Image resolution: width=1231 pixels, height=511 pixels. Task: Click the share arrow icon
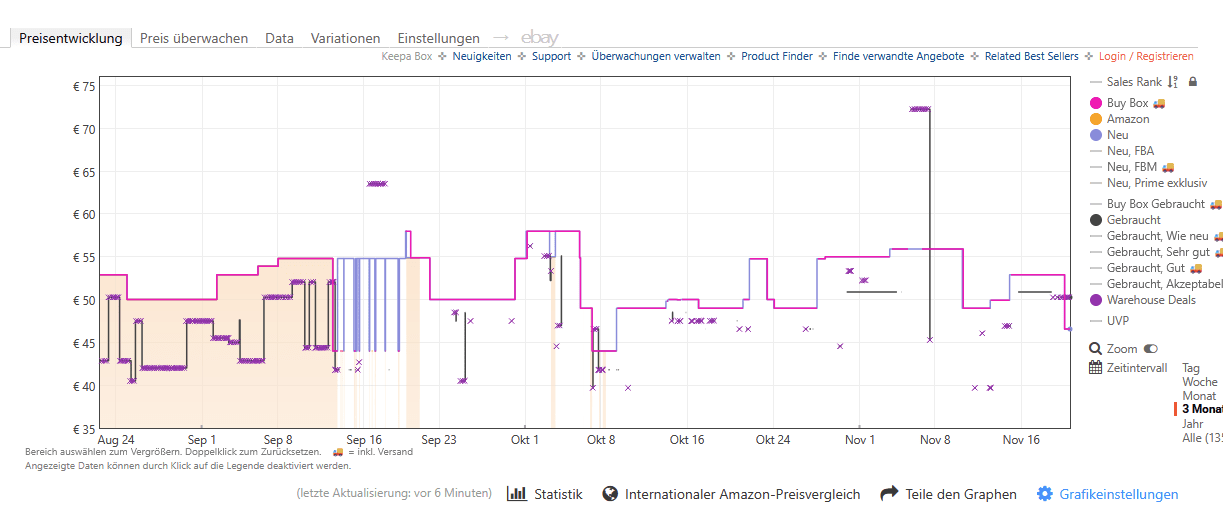[889, 494]
